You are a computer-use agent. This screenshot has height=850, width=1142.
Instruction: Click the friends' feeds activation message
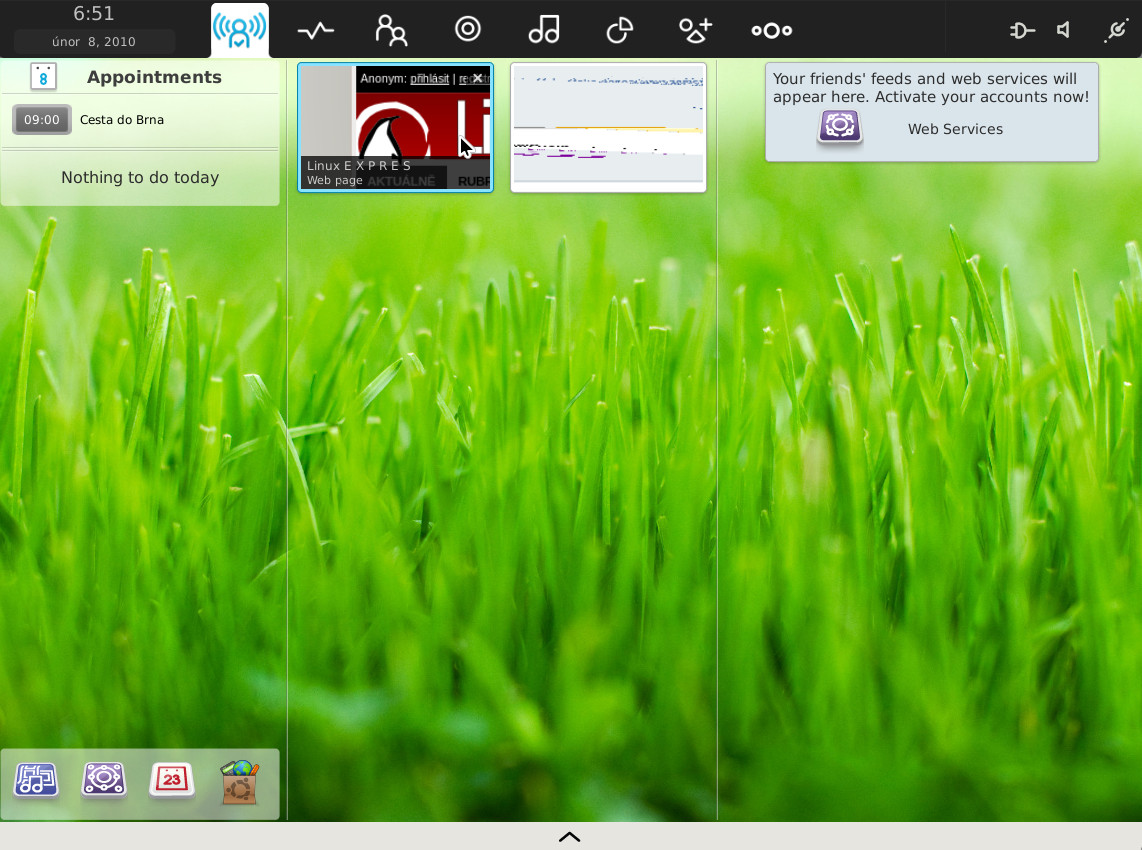coord(931,87)
